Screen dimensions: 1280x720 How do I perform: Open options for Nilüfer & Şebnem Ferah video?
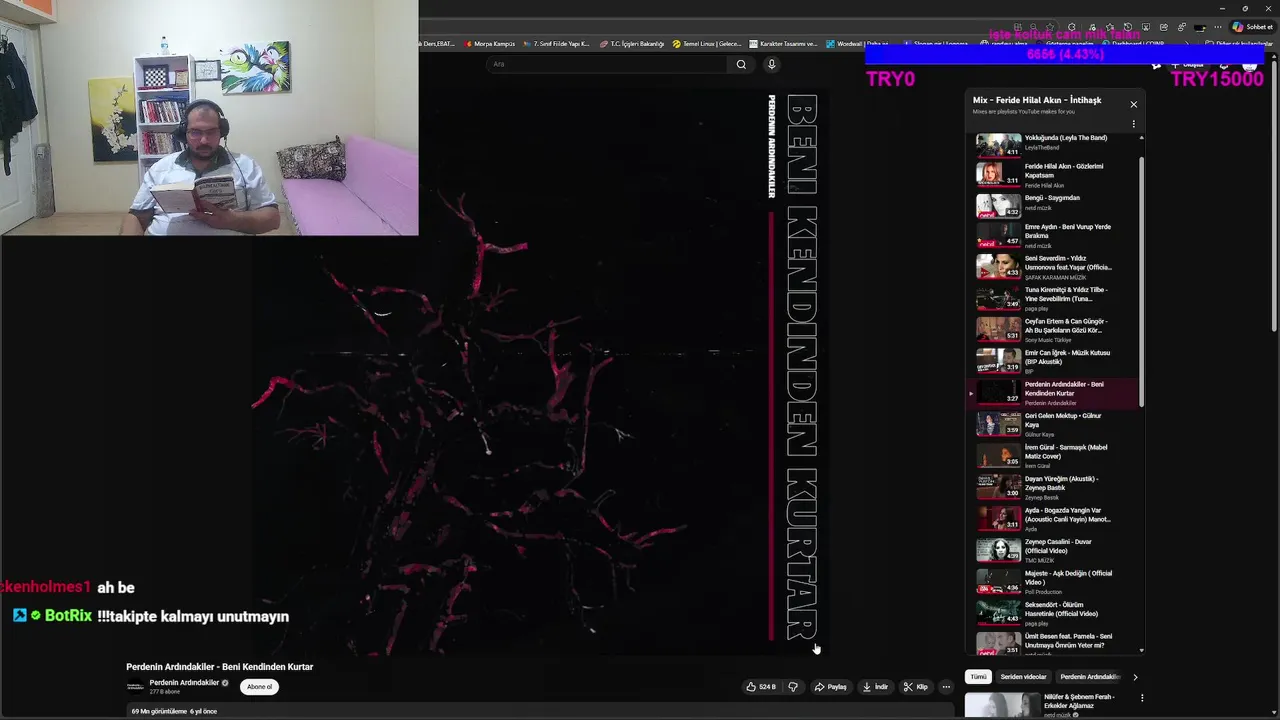[1142, 698]
